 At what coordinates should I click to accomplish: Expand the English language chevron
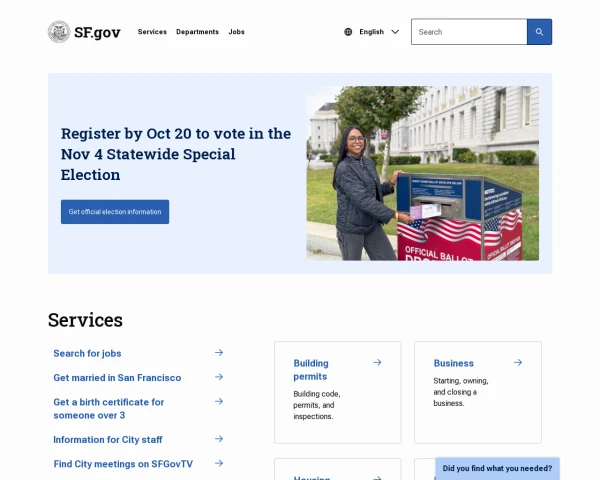point(395,32)
